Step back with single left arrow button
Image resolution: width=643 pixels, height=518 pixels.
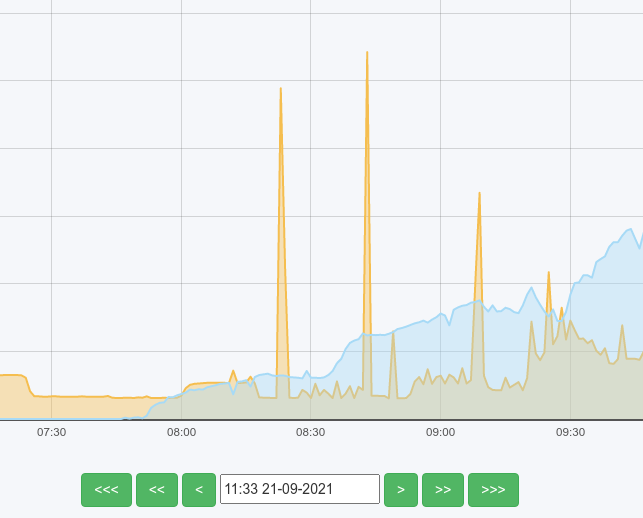[x=199, y=490]
